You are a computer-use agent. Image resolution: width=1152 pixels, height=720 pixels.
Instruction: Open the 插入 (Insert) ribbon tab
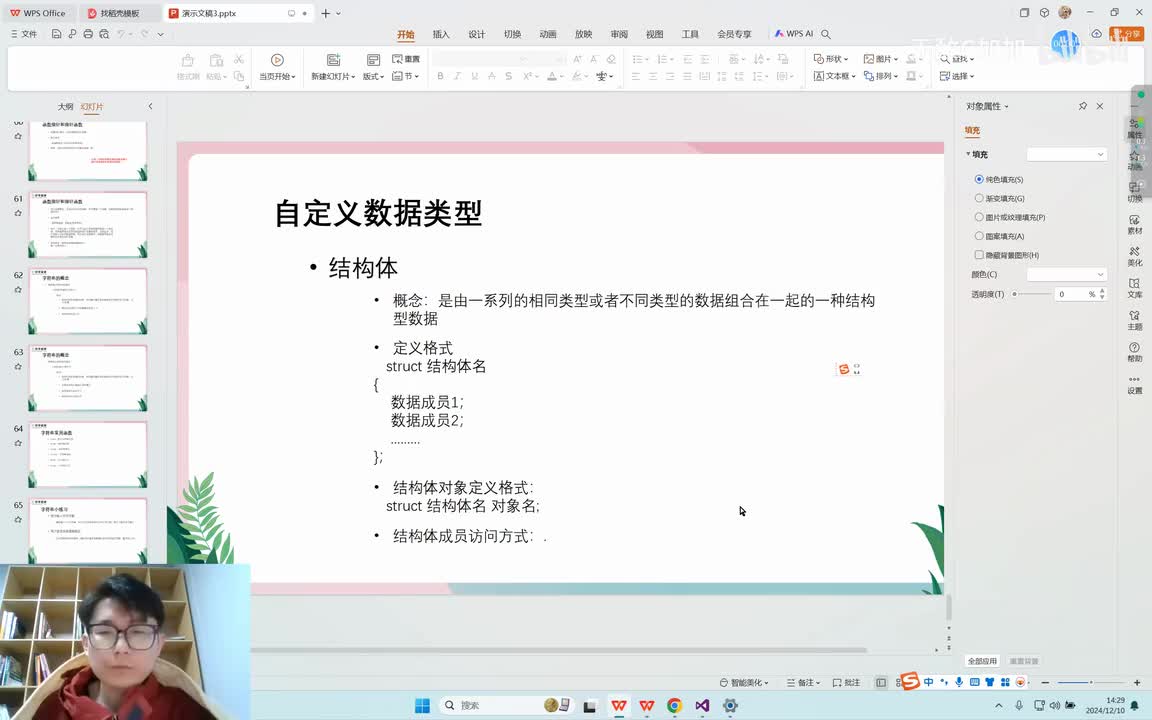(441, 35)
